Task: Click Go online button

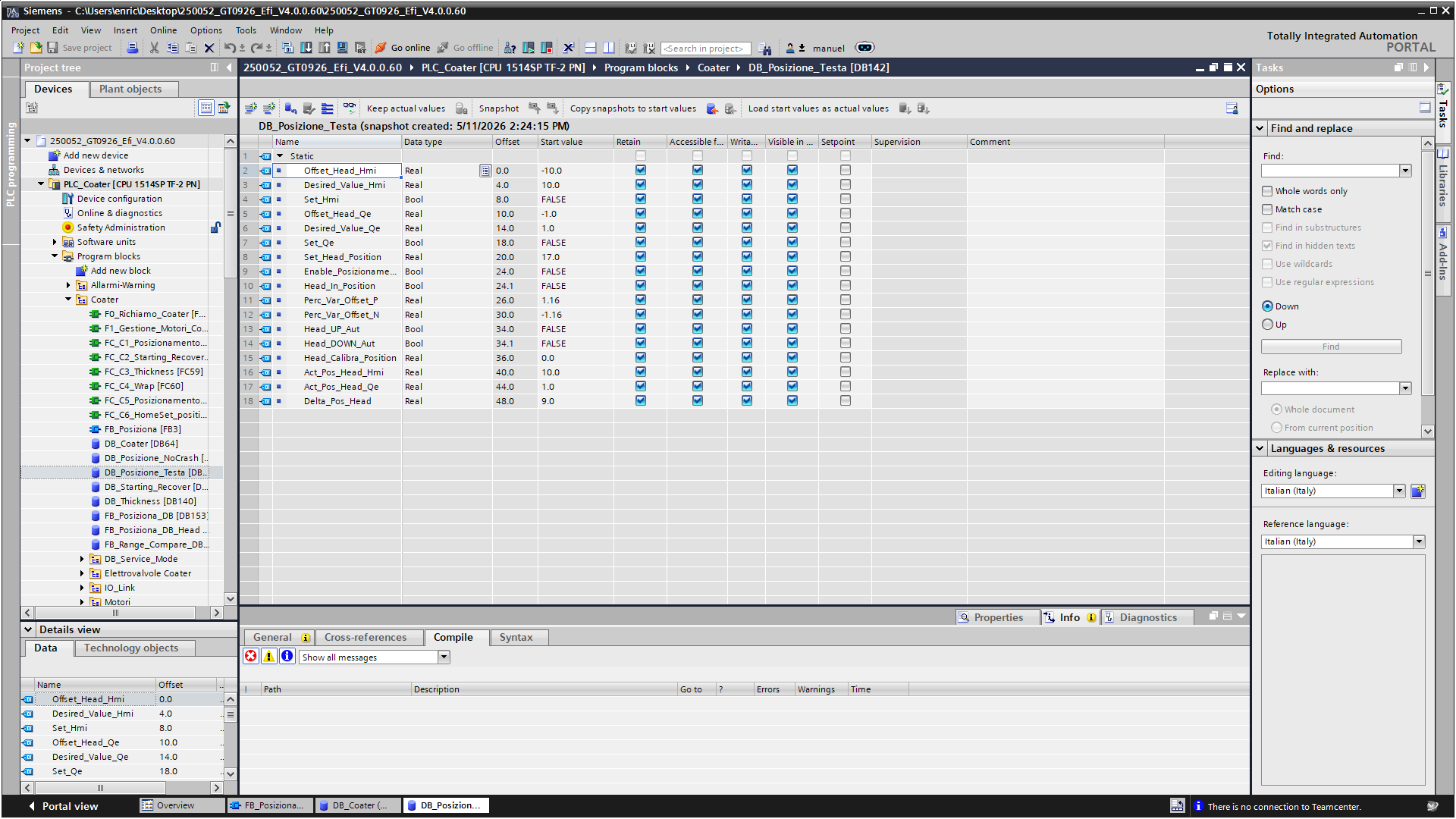Action: click(403, 48)
